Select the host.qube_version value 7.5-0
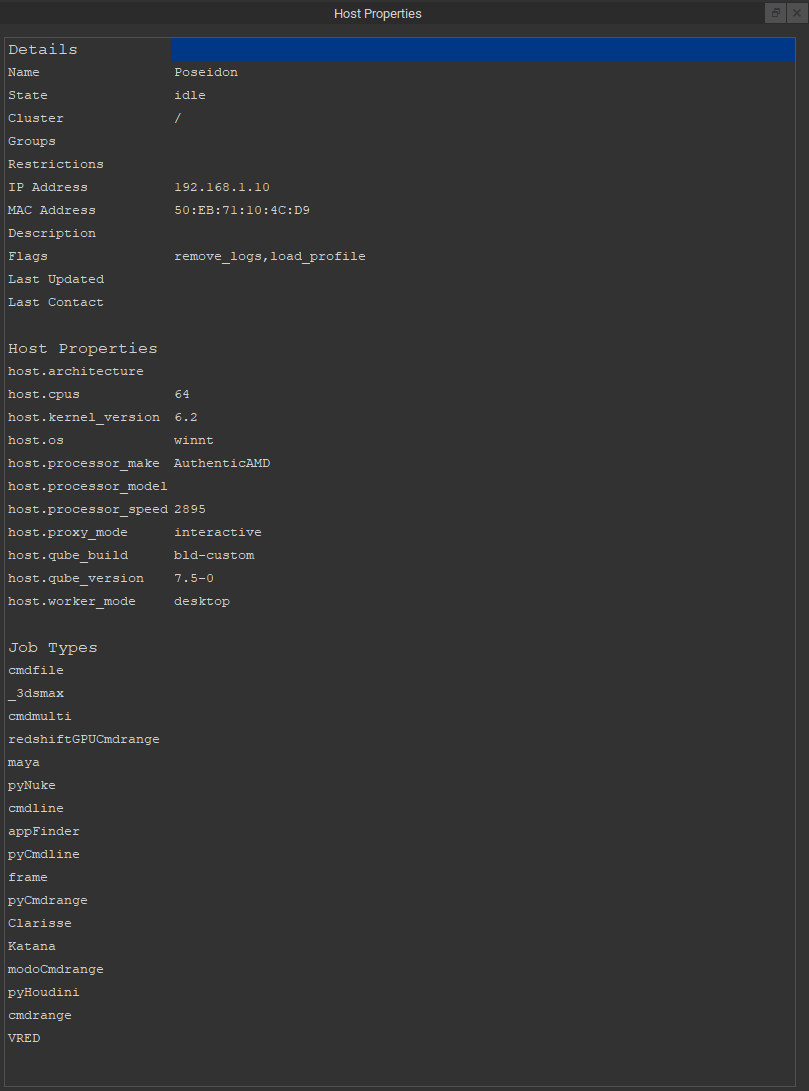Screen dimensions: 809x1091 (194, 579)
